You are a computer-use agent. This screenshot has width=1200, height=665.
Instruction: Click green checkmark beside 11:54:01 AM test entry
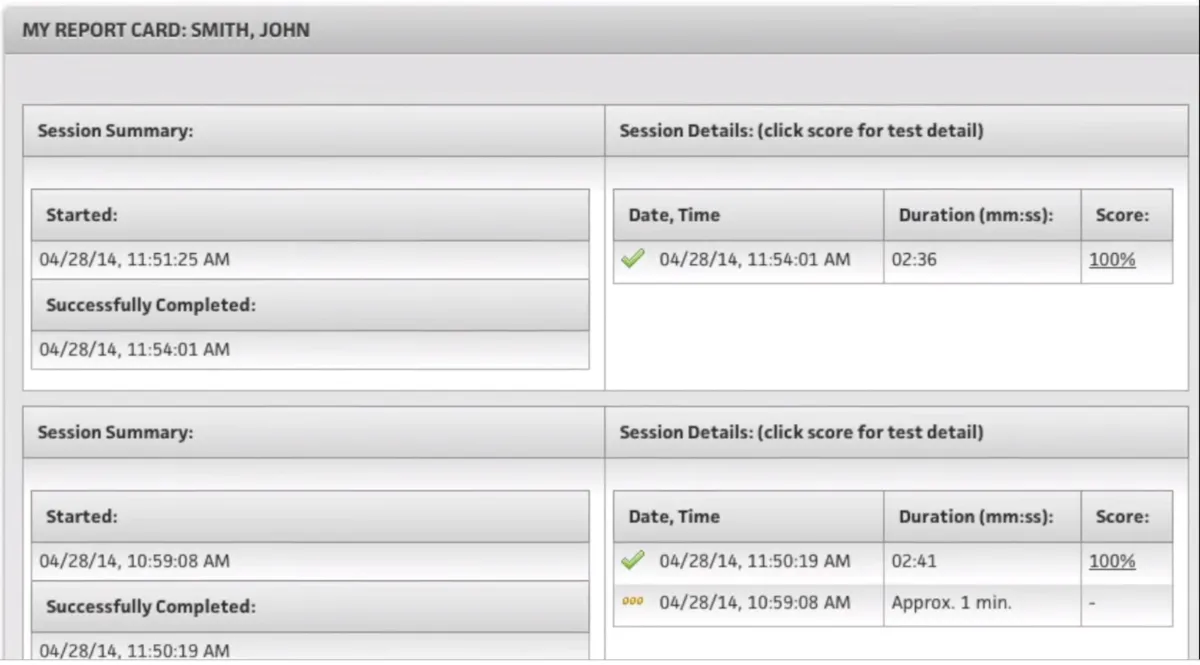(x=632, y=259)
